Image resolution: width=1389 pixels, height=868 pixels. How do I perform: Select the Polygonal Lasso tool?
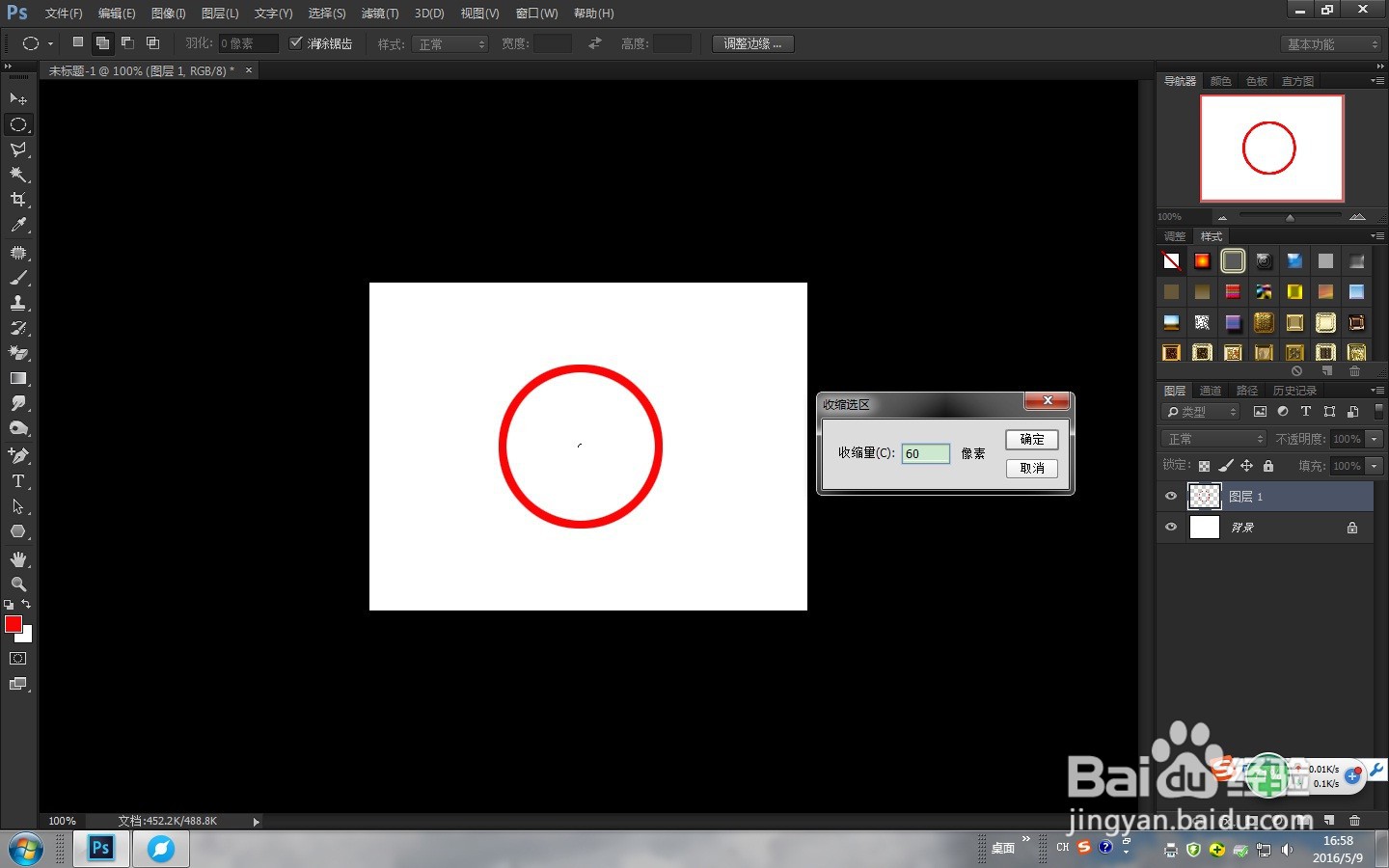click(x=18, y=149)
